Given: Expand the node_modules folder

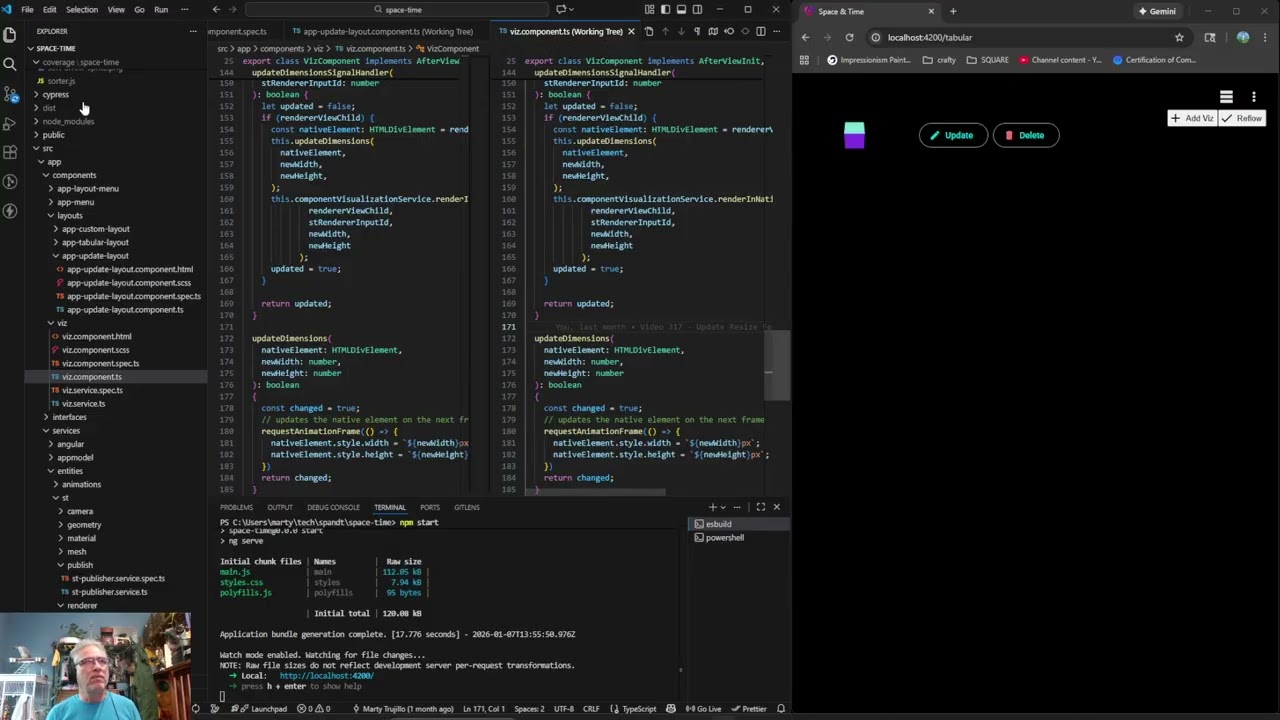Looking at the screenshot, I should pyautogui.click(x=68, y=121).
